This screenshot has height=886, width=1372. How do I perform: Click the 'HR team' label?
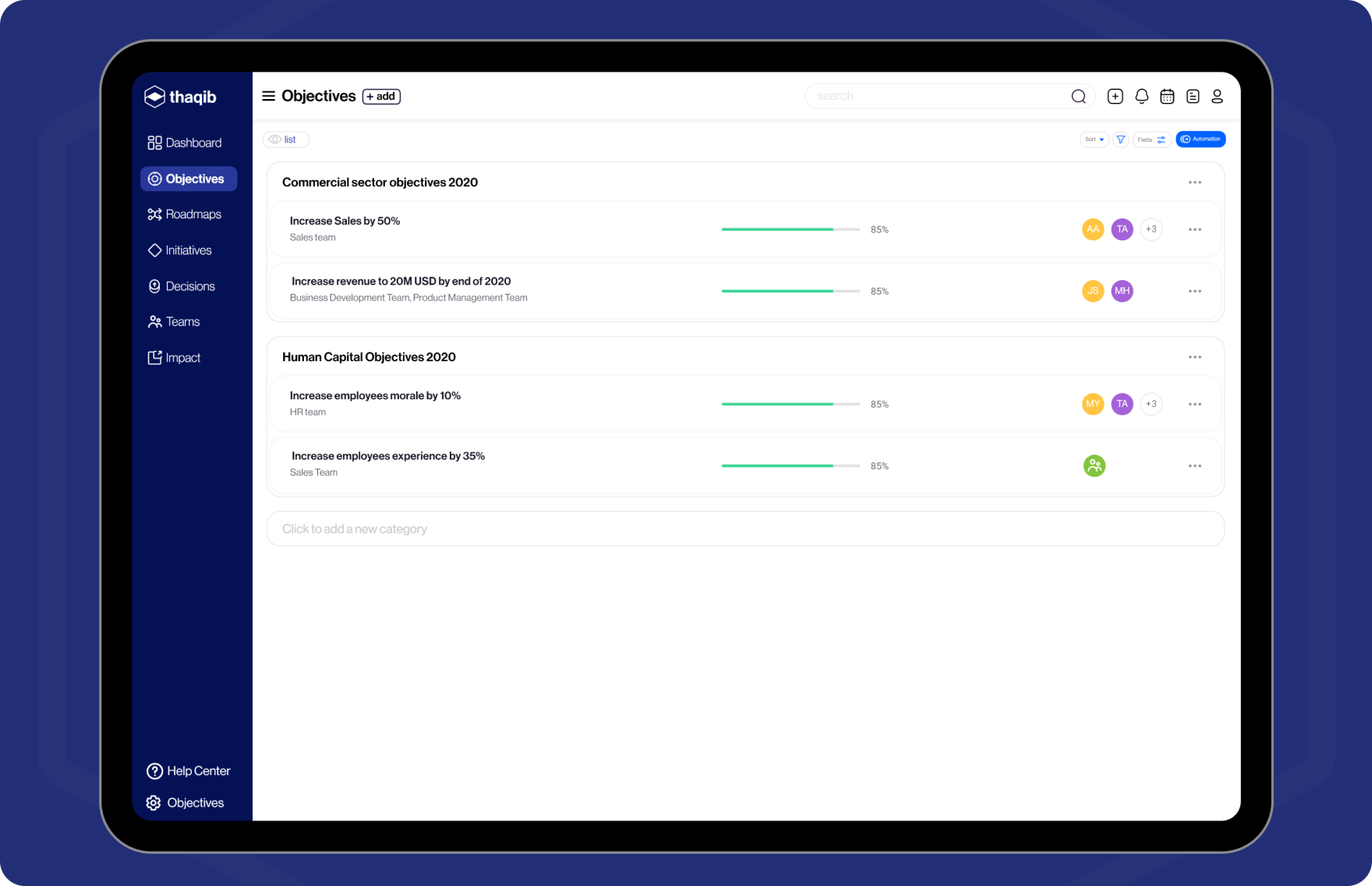pos(308,413)
